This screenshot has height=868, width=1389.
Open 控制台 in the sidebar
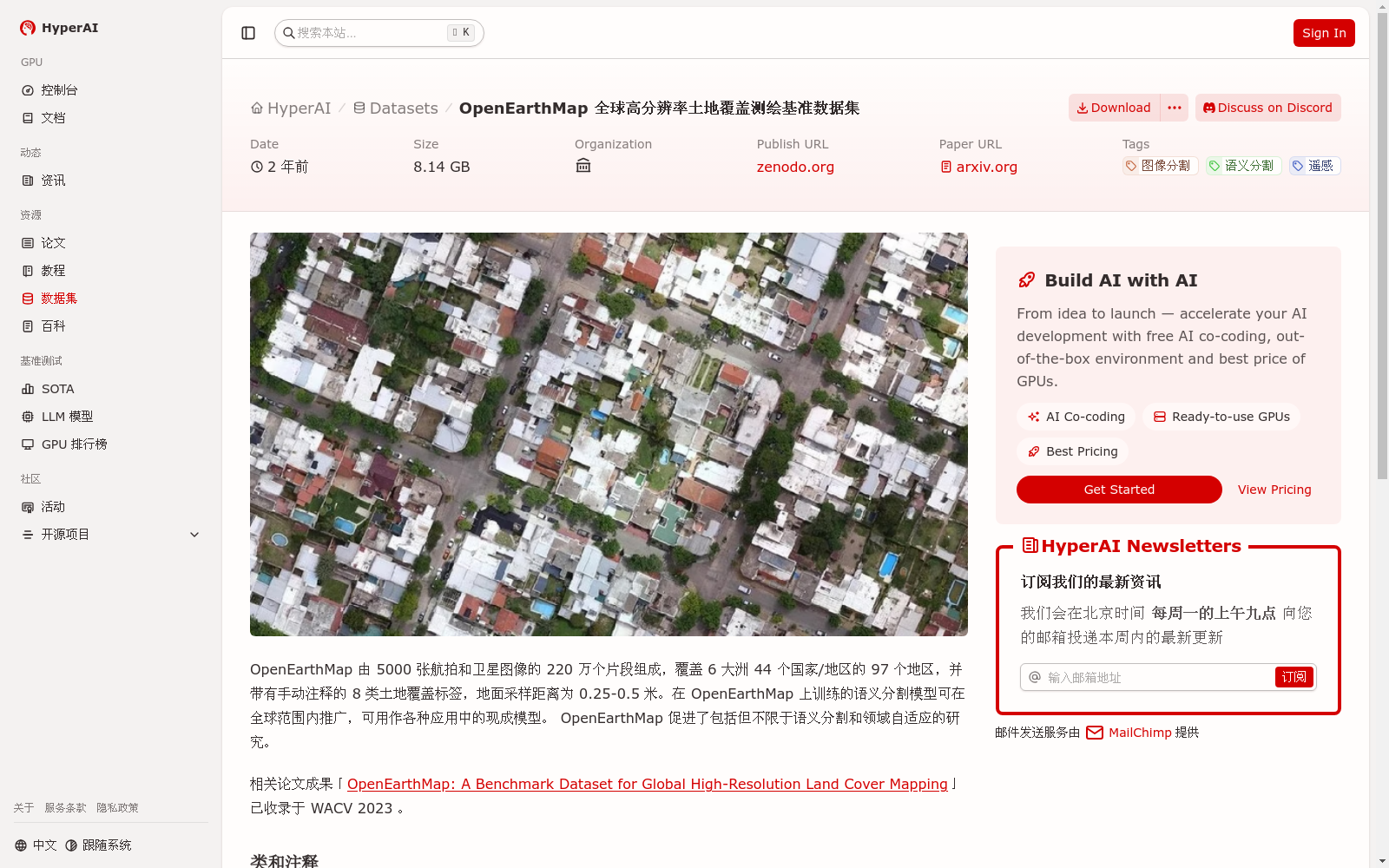click(x=111, y=90)
